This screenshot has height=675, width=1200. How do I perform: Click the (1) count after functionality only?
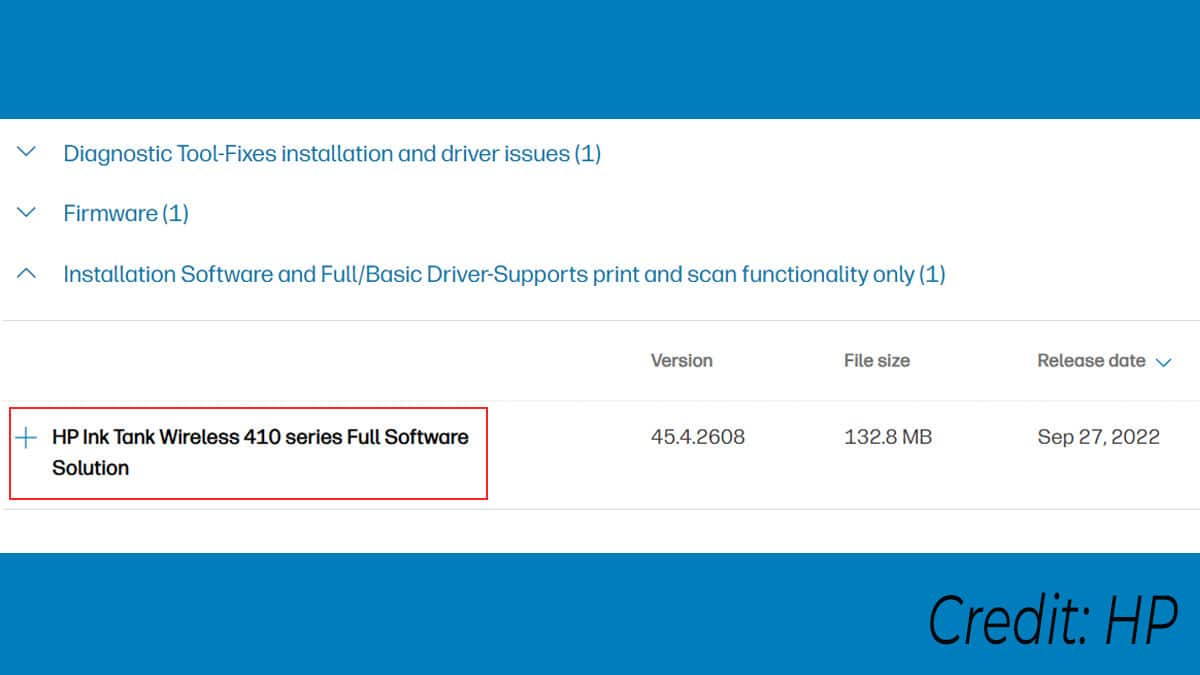(x=931, y=274)
